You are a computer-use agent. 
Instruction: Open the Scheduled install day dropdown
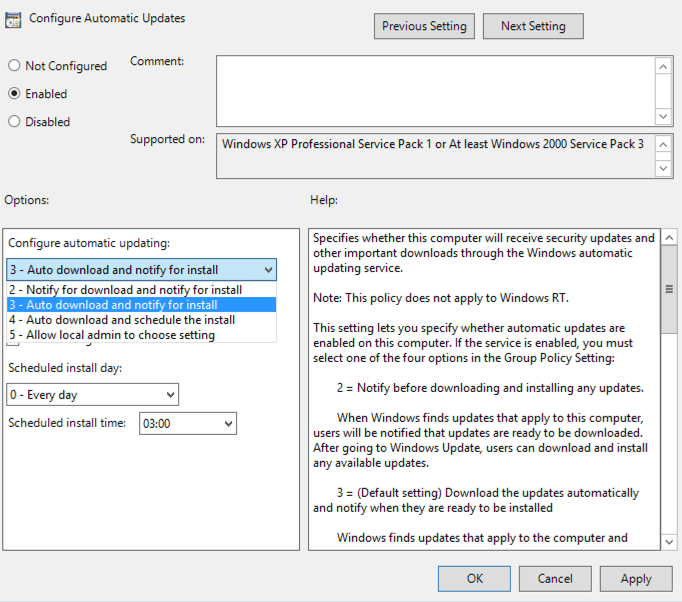[x=92, y=395]
